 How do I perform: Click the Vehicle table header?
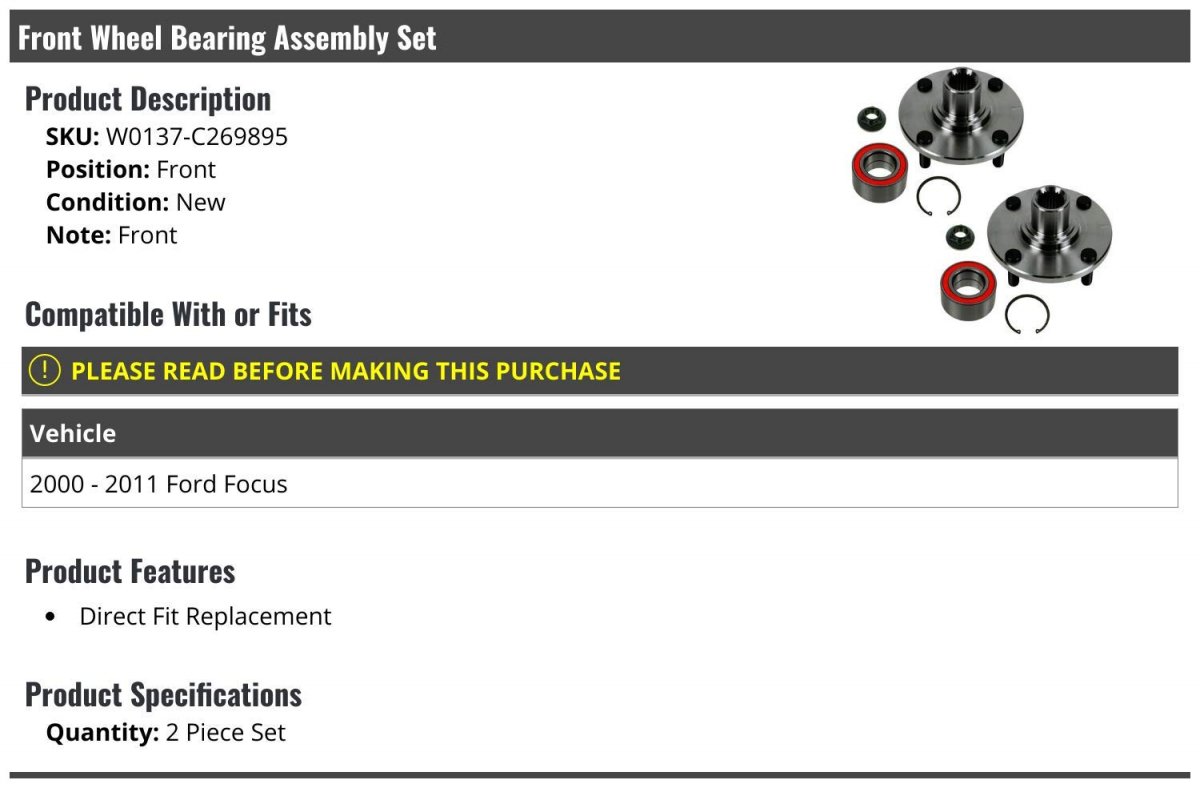pos(73,434)
